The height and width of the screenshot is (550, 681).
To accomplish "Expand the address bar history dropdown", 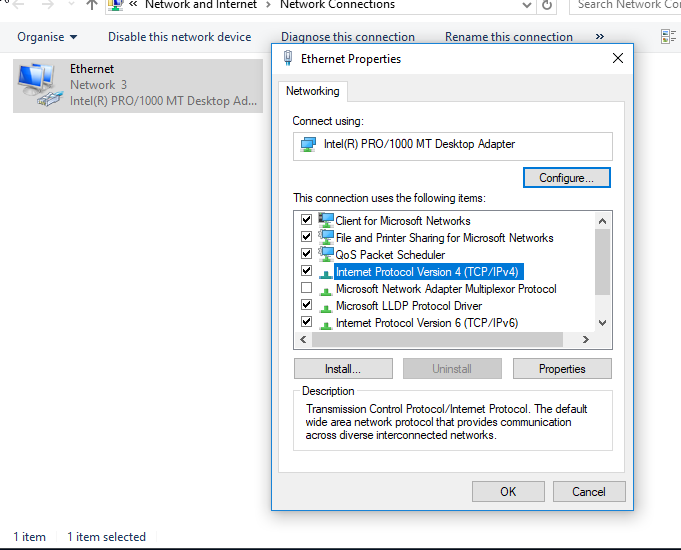I will [526, 5].
